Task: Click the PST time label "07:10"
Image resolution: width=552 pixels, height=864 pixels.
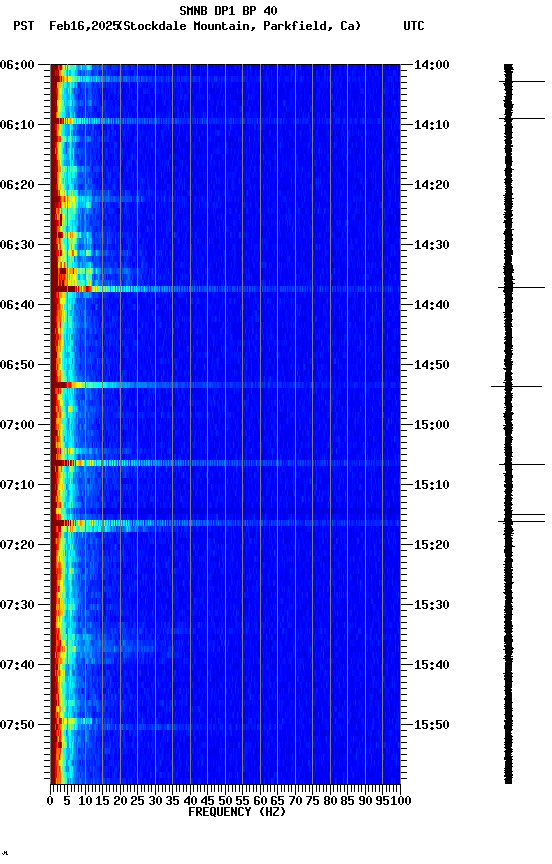Action: (17, 485)
